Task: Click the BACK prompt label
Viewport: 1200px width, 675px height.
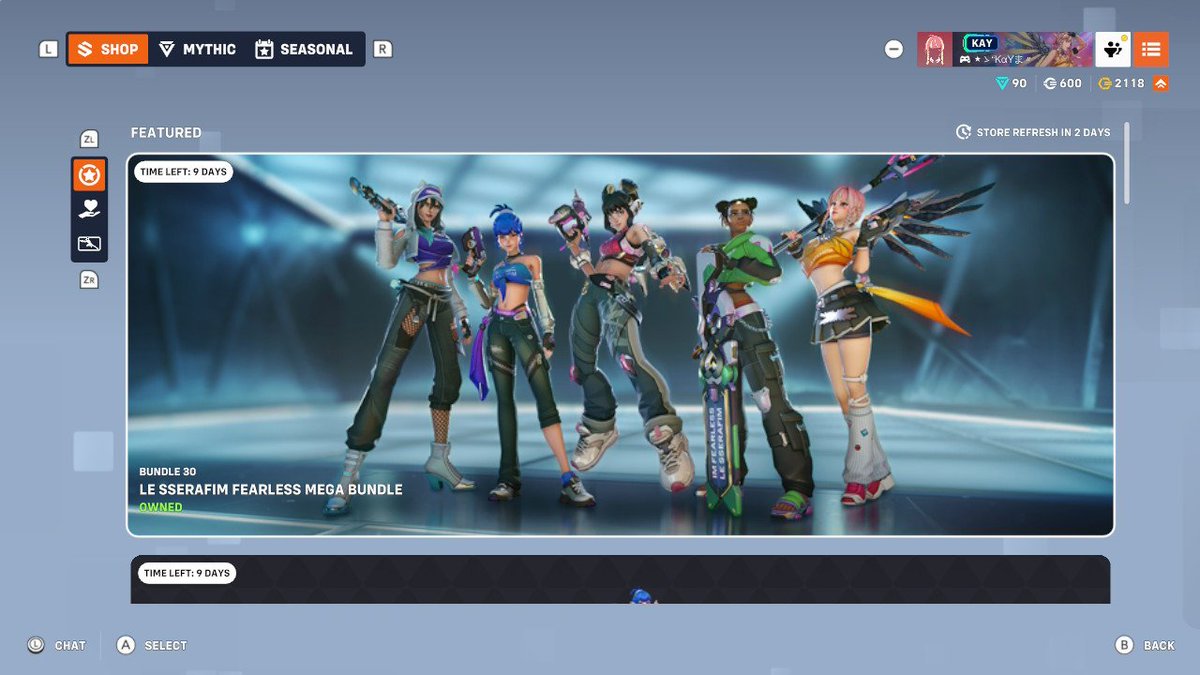Action: [x=1159, y=646]
